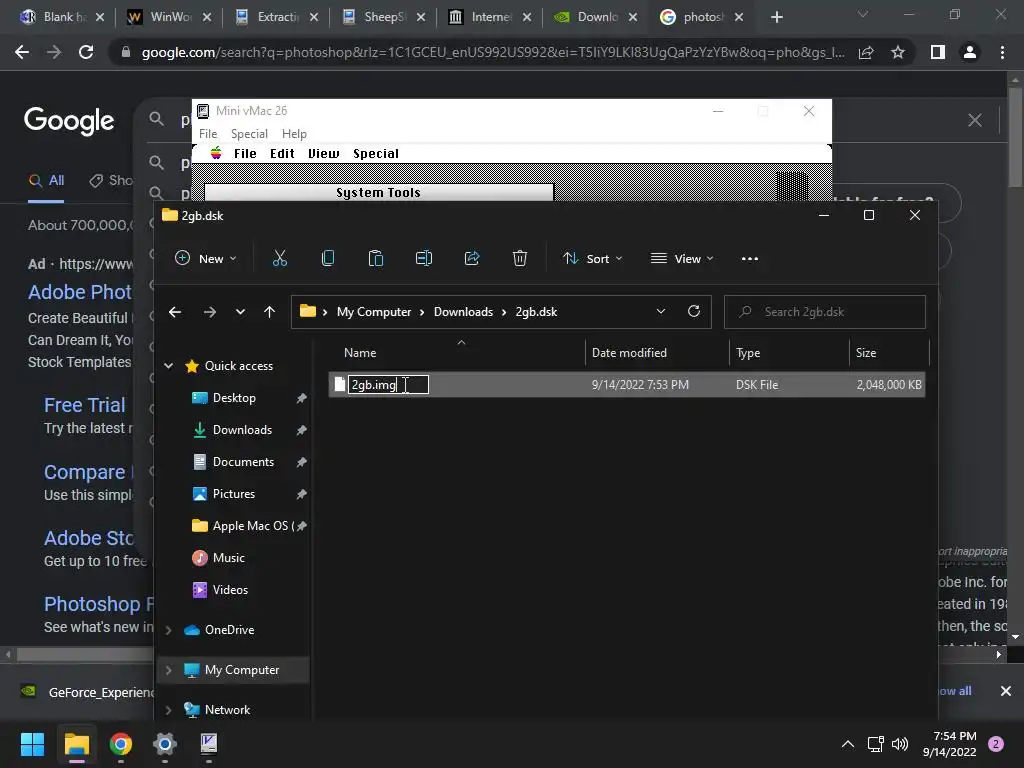Open the New item dropdown in Explorer
This screenshot has height=768, width=1024.
(206, 259)
